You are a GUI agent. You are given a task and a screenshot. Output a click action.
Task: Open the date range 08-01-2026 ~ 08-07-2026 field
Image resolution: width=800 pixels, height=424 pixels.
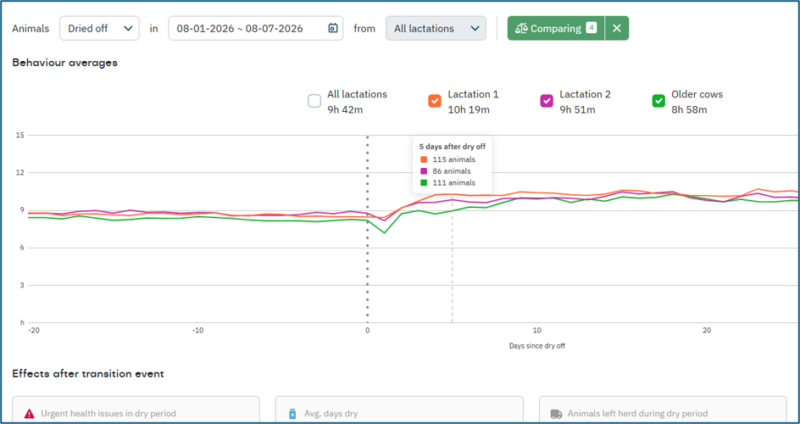pos(256,29)
